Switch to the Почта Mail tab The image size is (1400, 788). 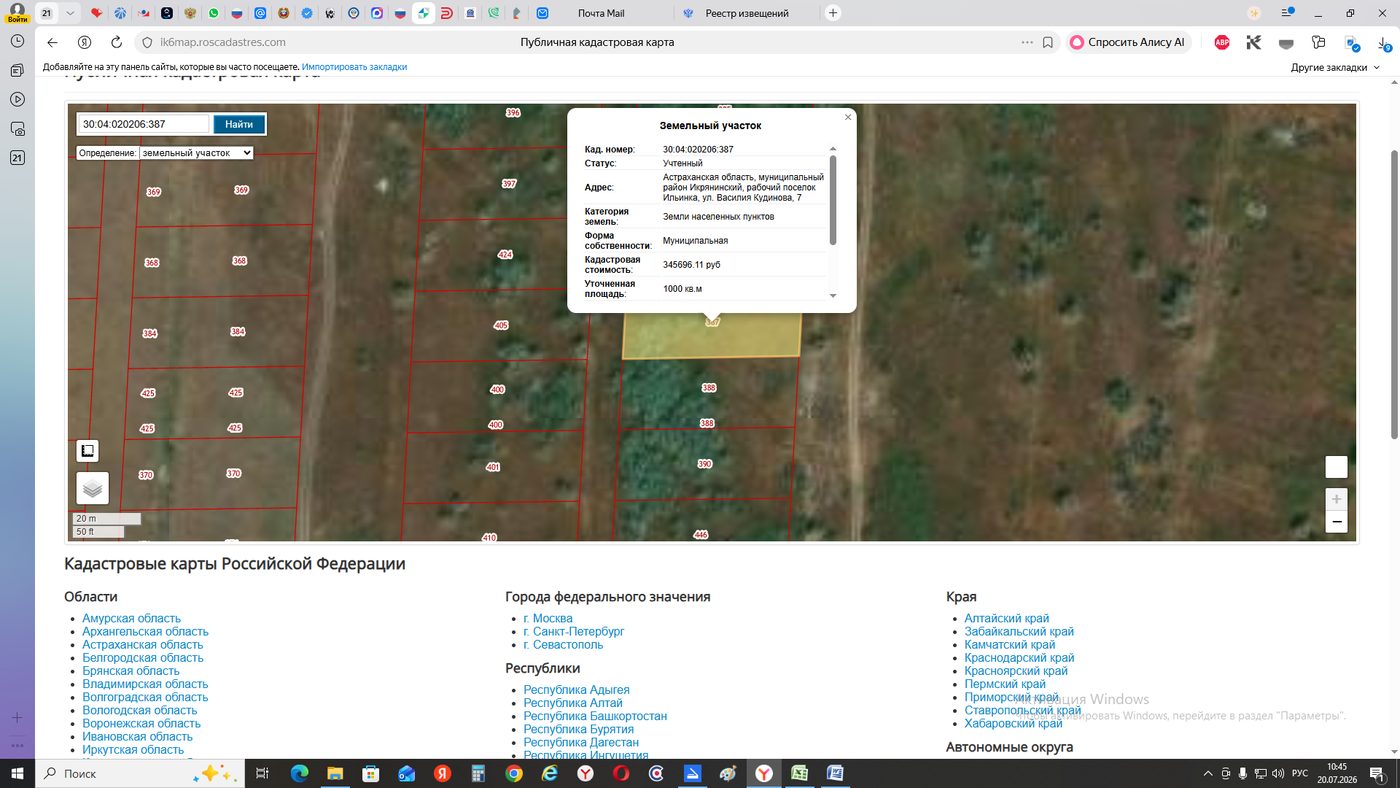[601, 13]
